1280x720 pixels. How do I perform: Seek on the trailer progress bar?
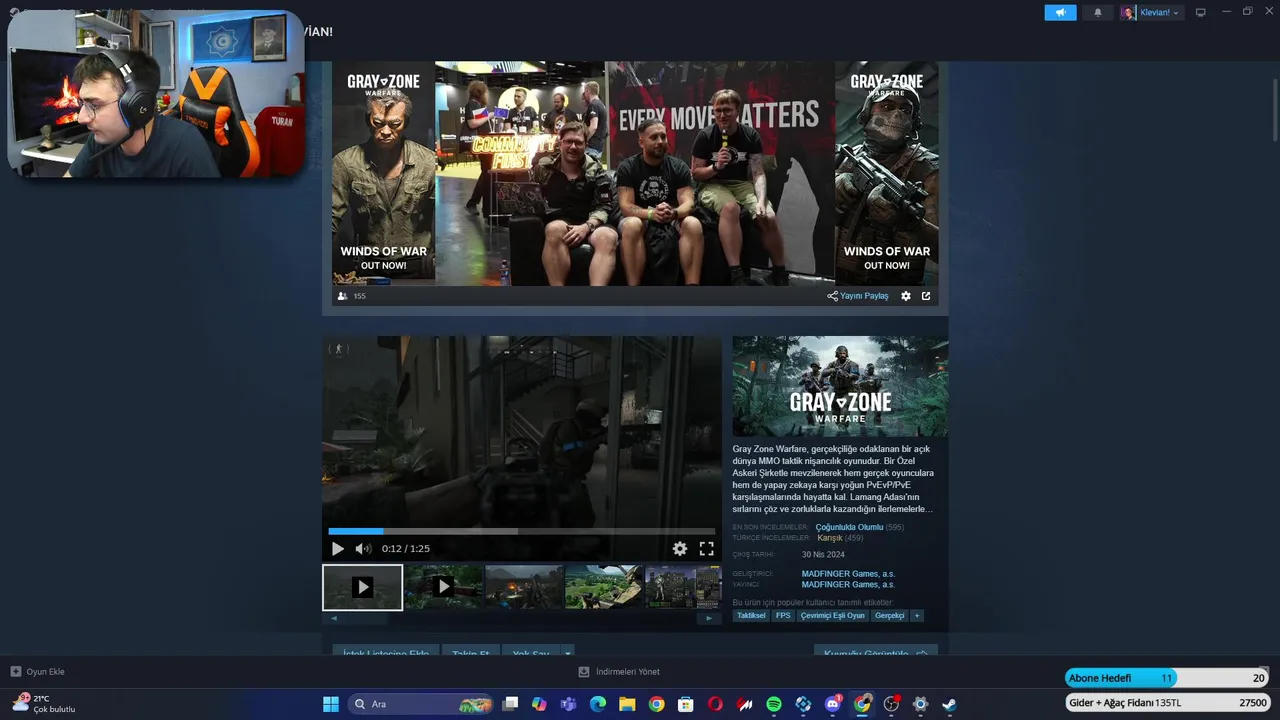(x=522, y=531)
